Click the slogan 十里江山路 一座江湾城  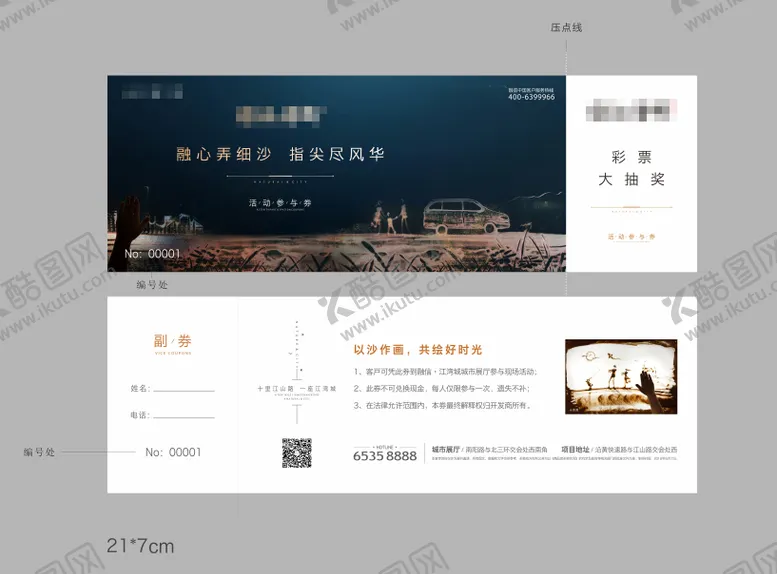tap(297, 389)
